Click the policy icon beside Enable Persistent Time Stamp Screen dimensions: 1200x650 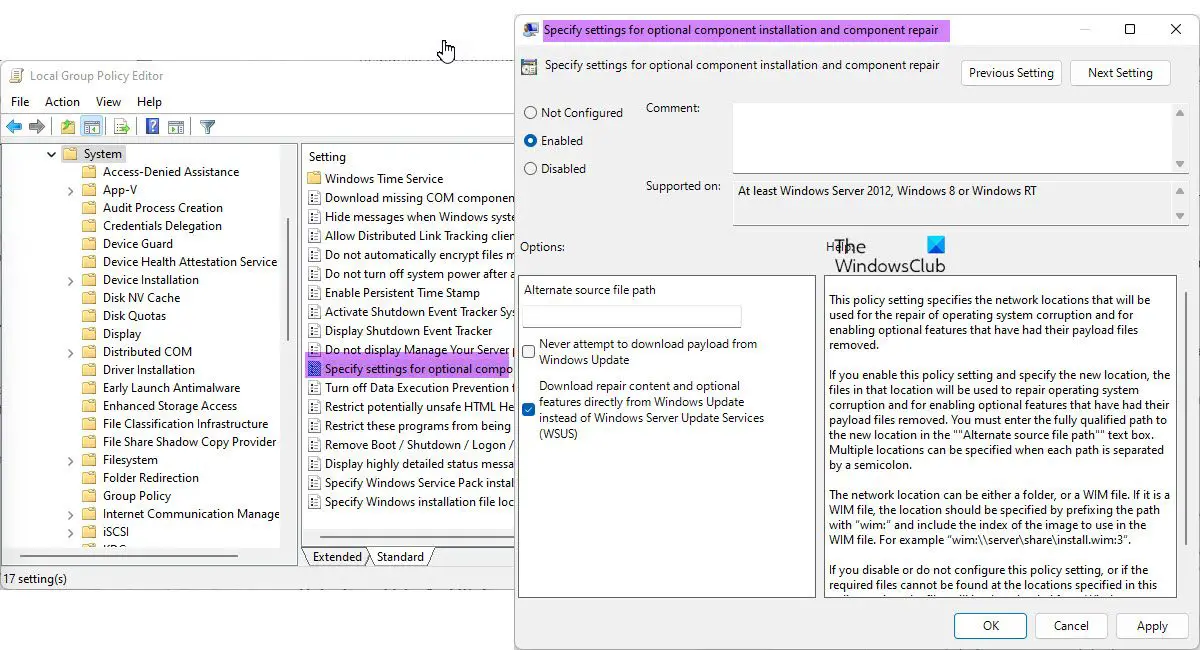(x=314, y=293)
